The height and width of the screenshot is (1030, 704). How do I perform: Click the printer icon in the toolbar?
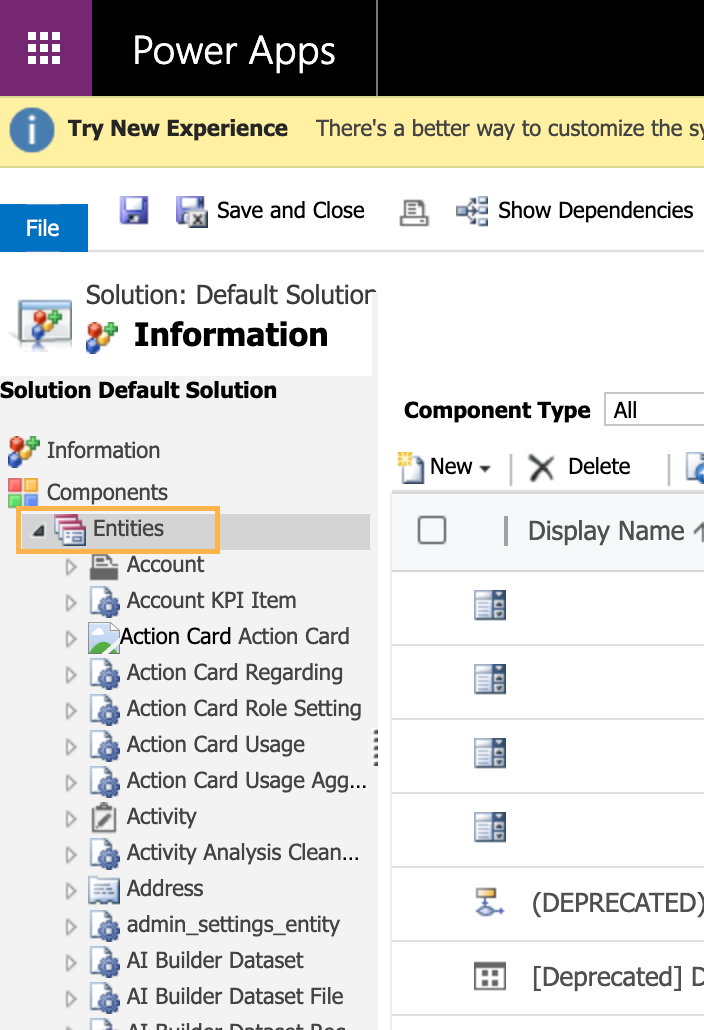[x=414, y=211]
